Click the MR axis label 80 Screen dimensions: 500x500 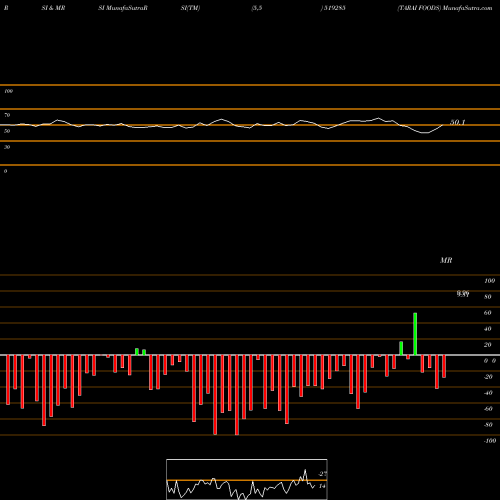(488, 297)
